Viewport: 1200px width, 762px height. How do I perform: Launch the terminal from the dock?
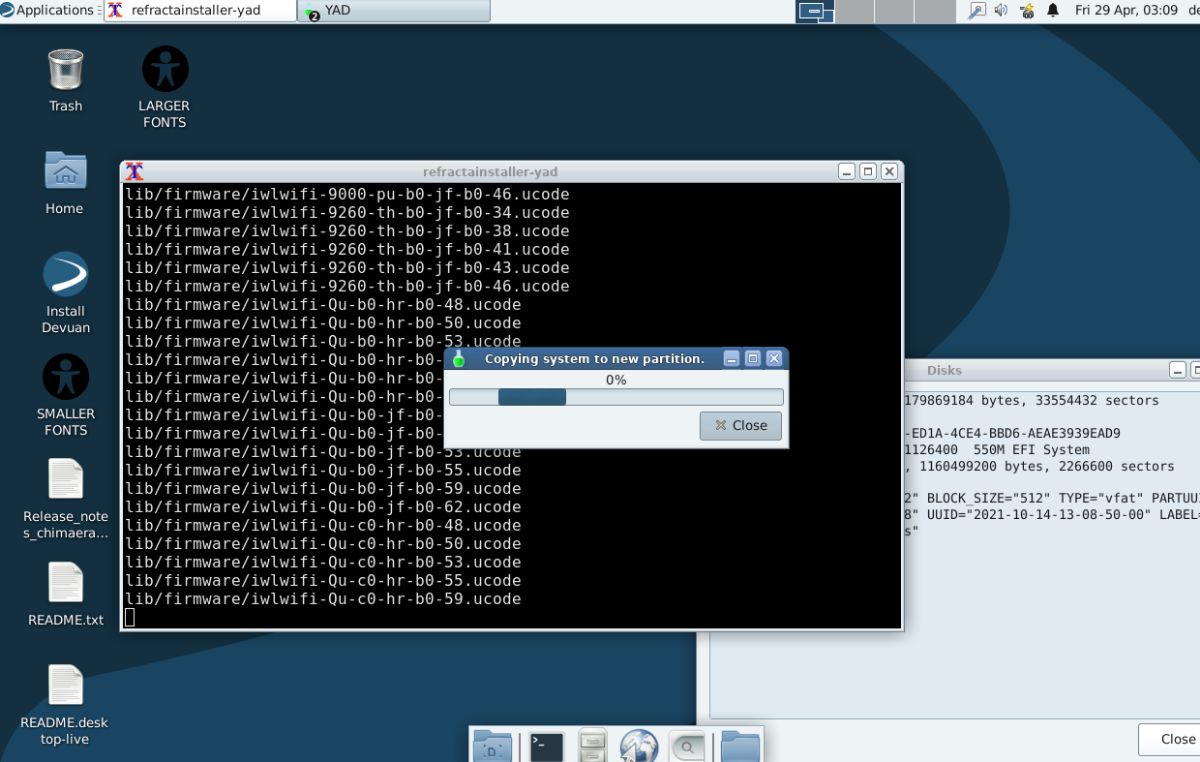pyautogui.click(x=545, y=745)
